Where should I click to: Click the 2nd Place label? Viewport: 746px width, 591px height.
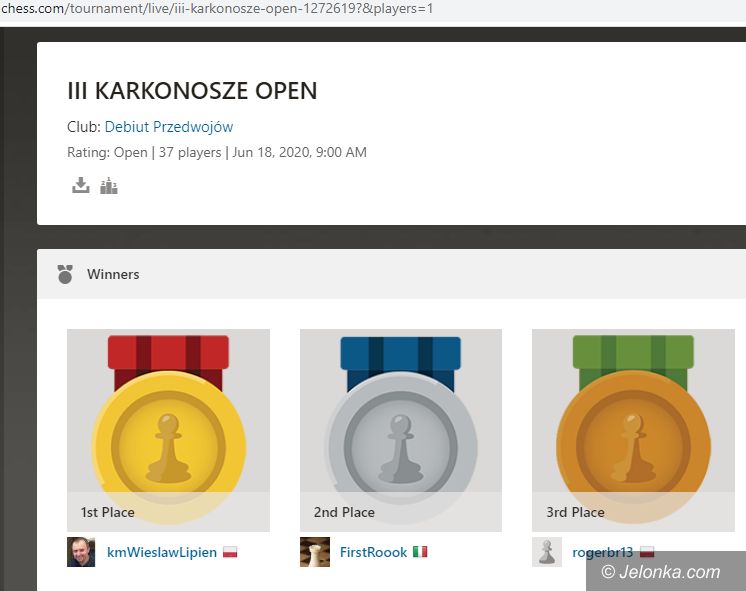(x=344, y=512)
